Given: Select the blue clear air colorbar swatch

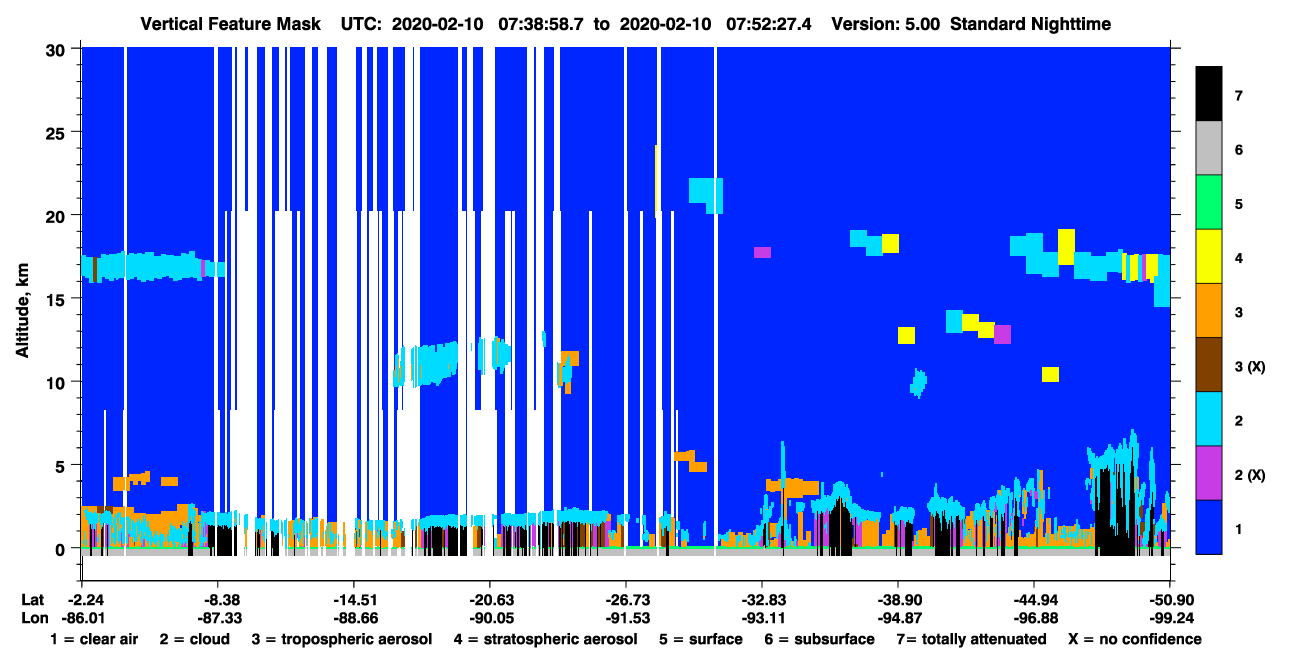Looking at the screenshot, I should (x=1209, y=527).
